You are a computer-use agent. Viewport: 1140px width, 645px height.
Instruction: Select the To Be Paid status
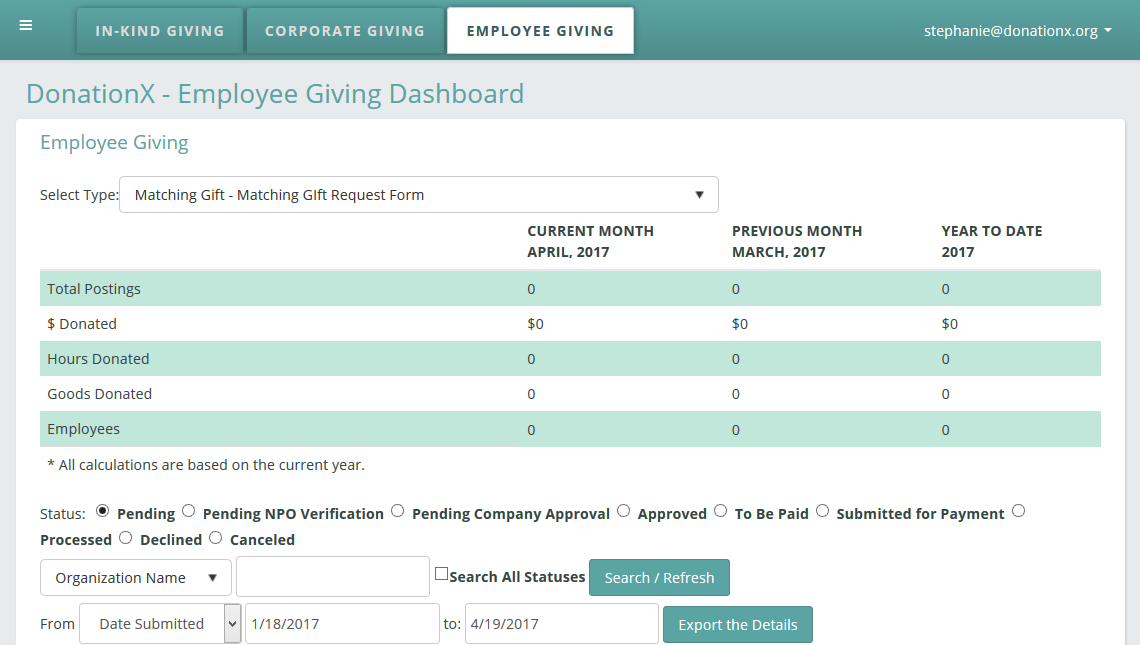coord(720,510)
